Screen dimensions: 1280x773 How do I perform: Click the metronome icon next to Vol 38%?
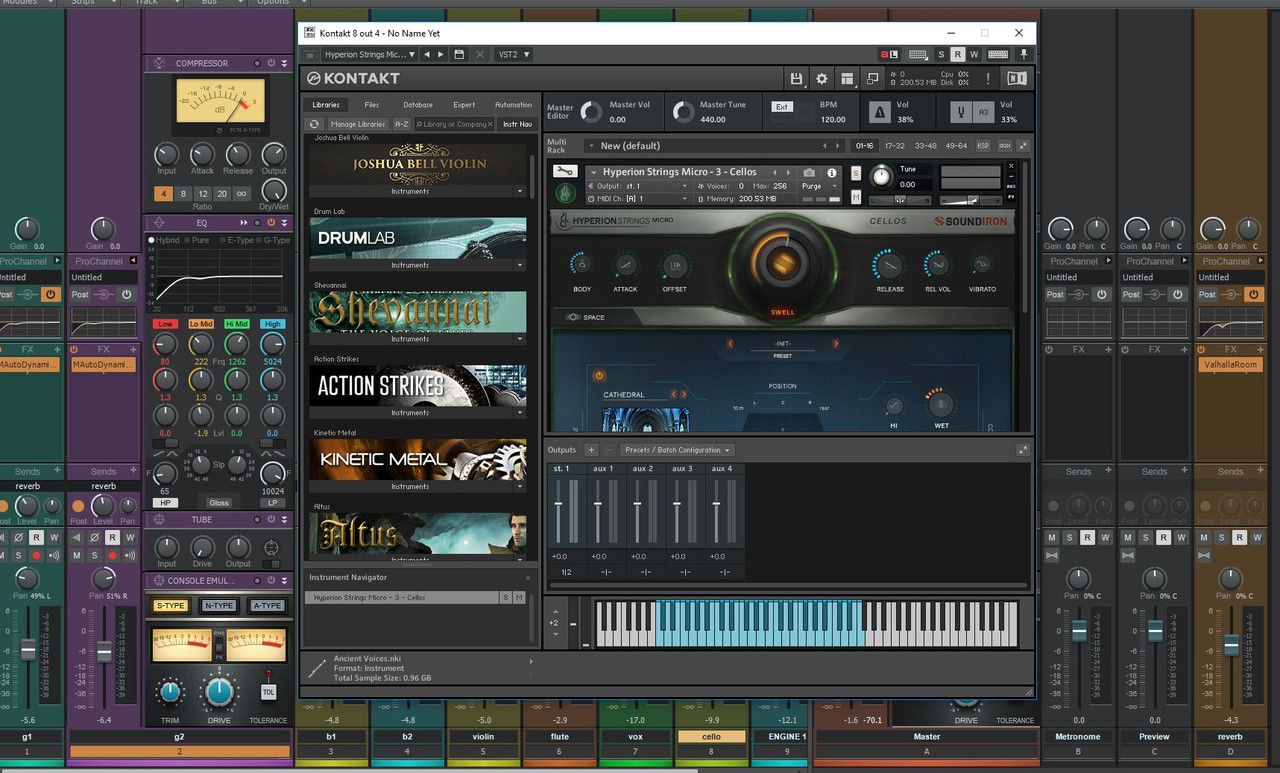tap(880, 112)
